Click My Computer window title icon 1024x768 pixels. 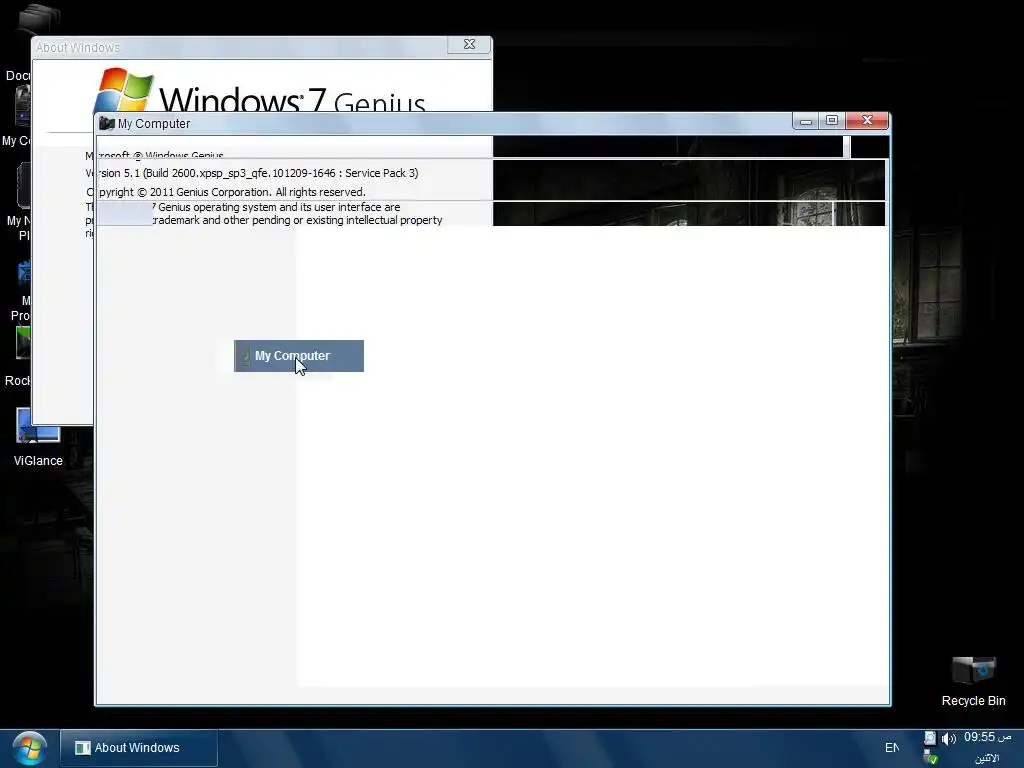(x=107, y=123)
